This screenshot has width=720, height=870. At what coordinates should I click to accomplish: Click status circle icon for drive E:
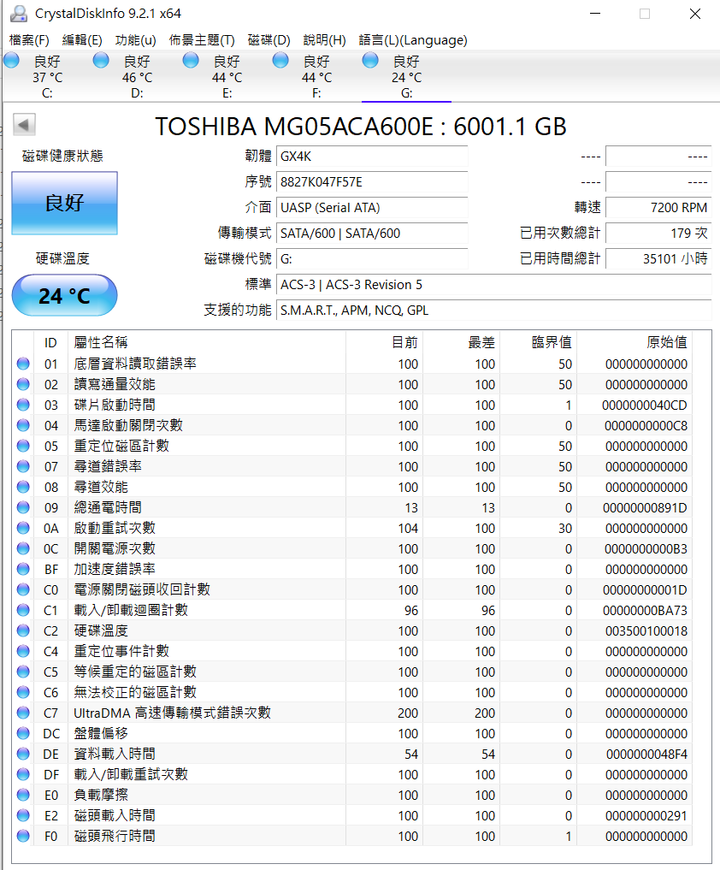click(x=191, y=60)
